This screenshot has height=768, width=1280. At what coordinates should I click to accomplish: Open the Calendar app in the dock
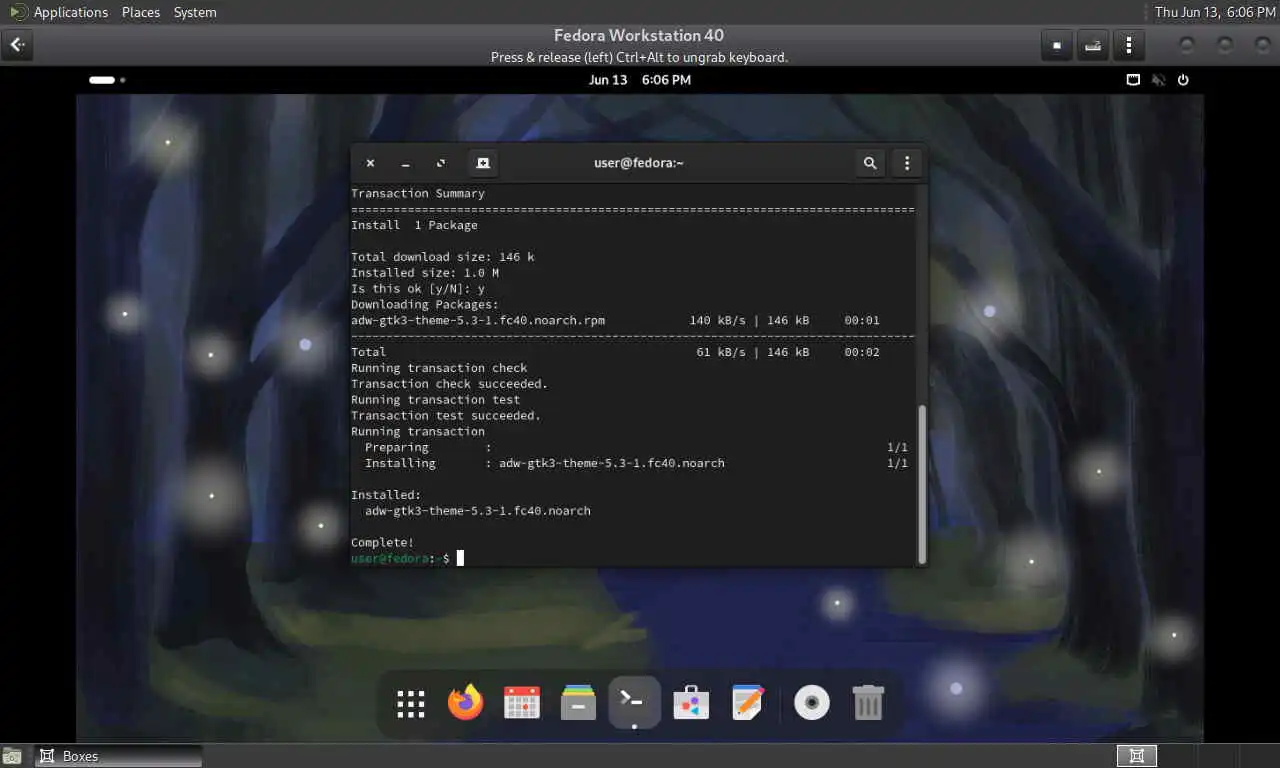[x=522, y=703]
